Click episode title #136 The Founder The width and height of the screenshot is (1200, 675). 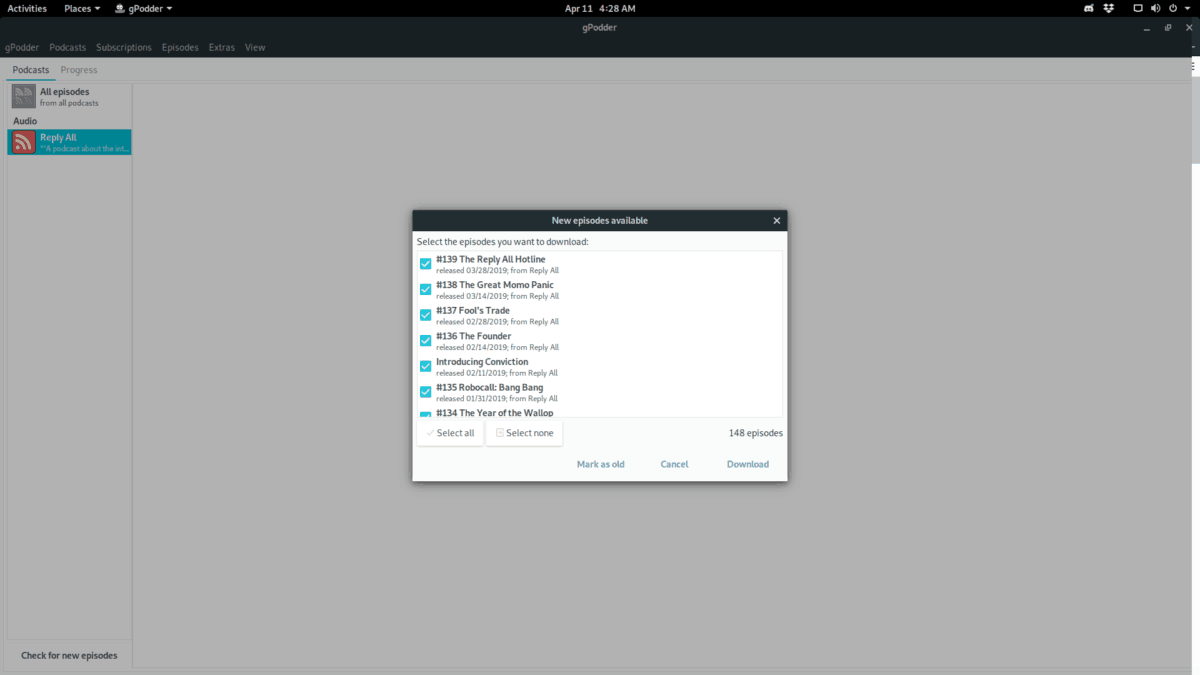pos(474,336)
